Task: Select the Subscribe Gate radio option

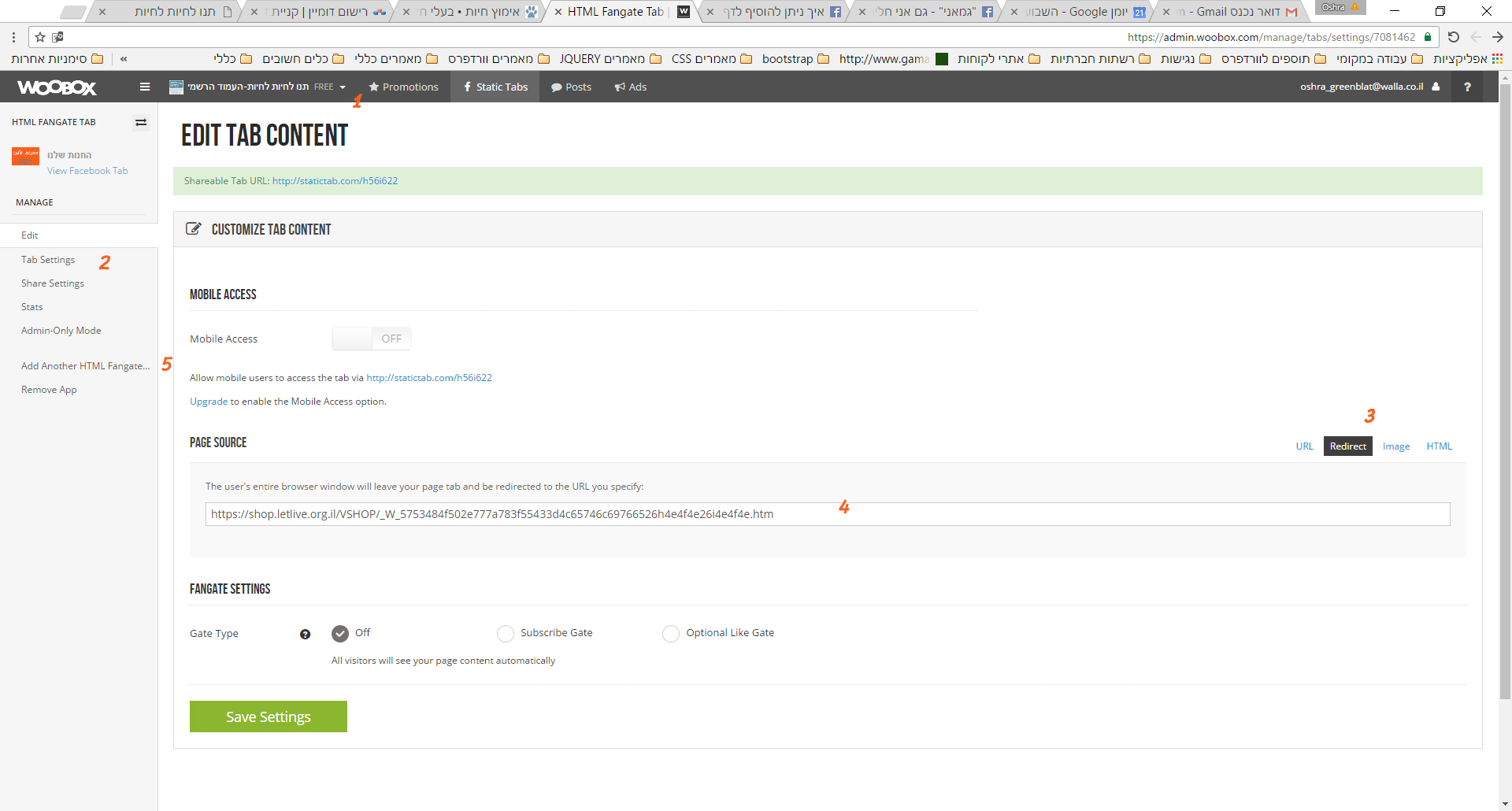Action: click(x=506, y=634)
